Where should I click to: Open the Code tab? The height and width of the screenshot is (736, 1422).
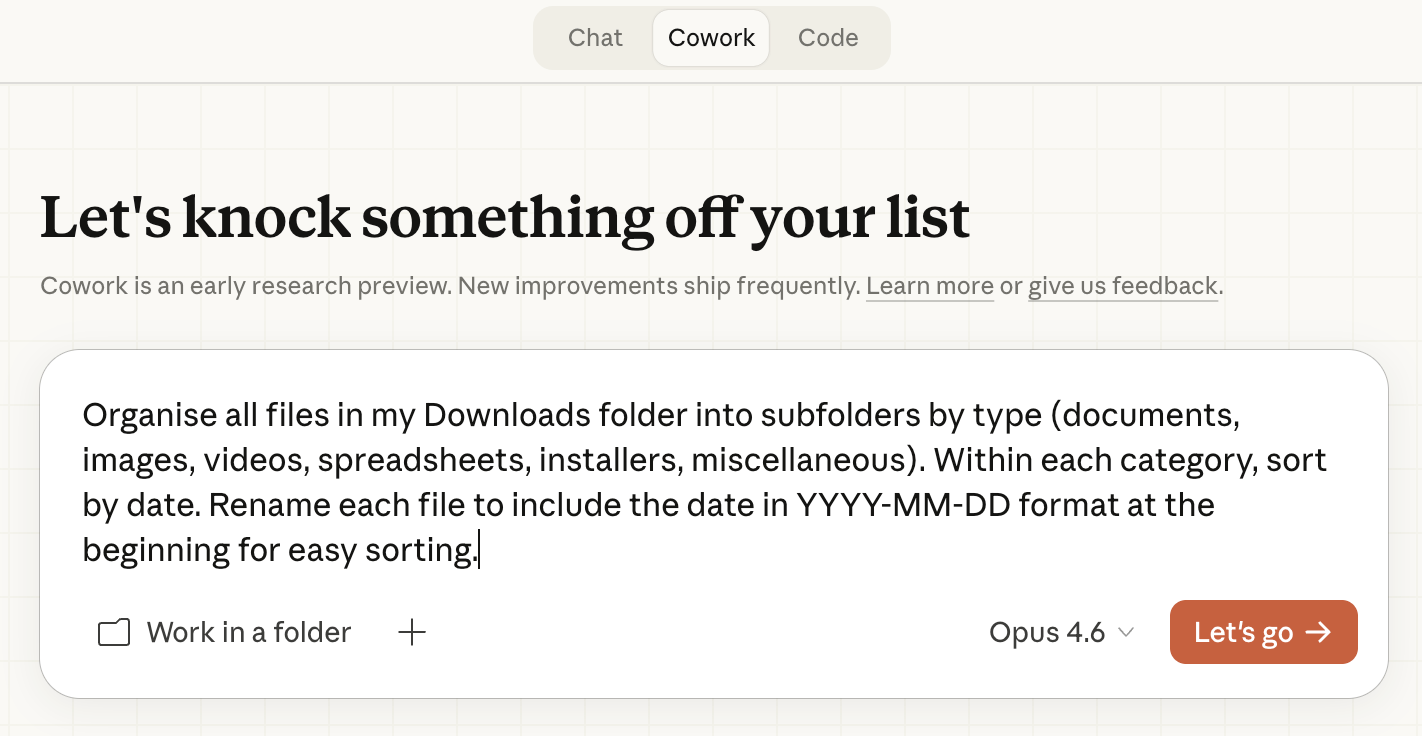click(828, 38)
